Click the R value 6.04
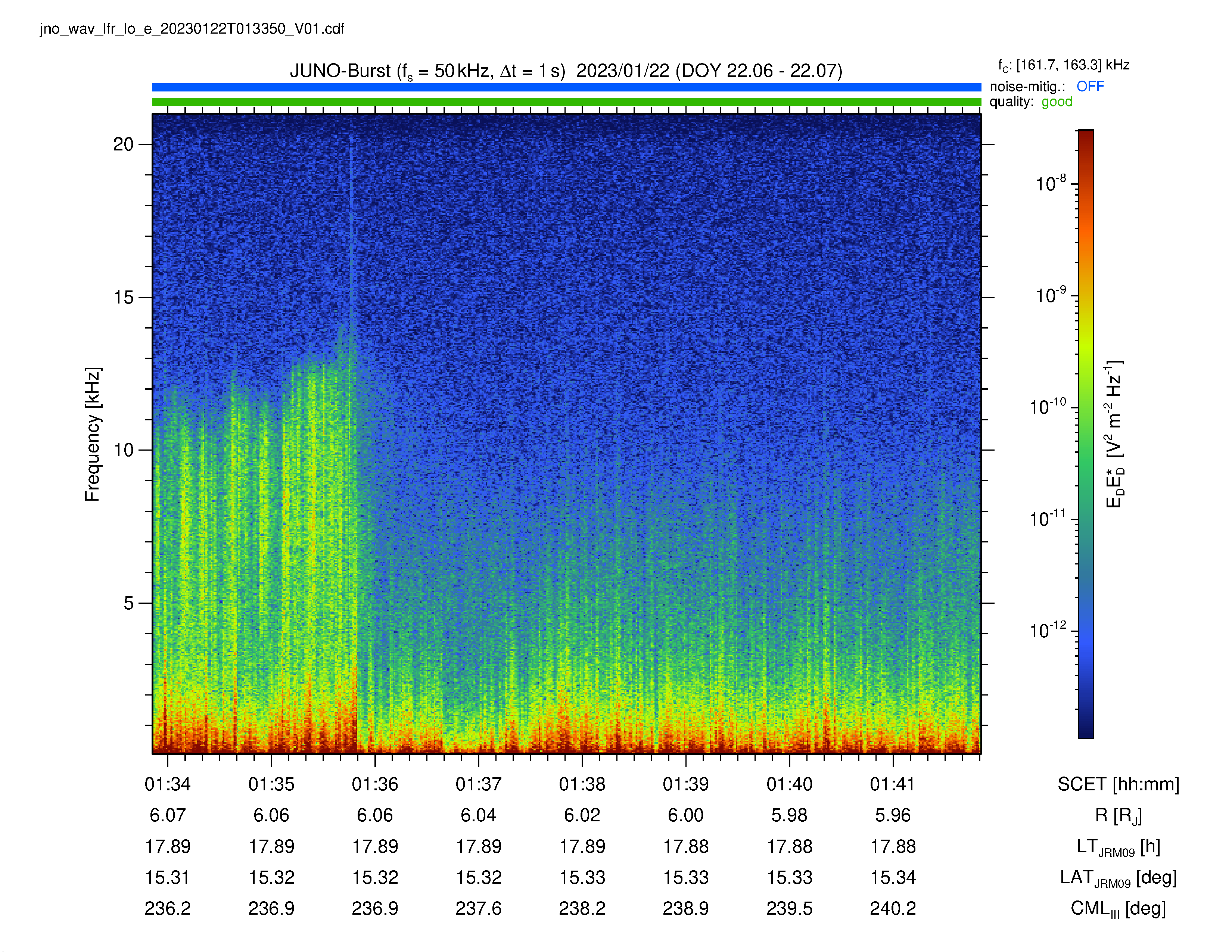This screenshot has width=1232, height=952. (x=478, y=815)
